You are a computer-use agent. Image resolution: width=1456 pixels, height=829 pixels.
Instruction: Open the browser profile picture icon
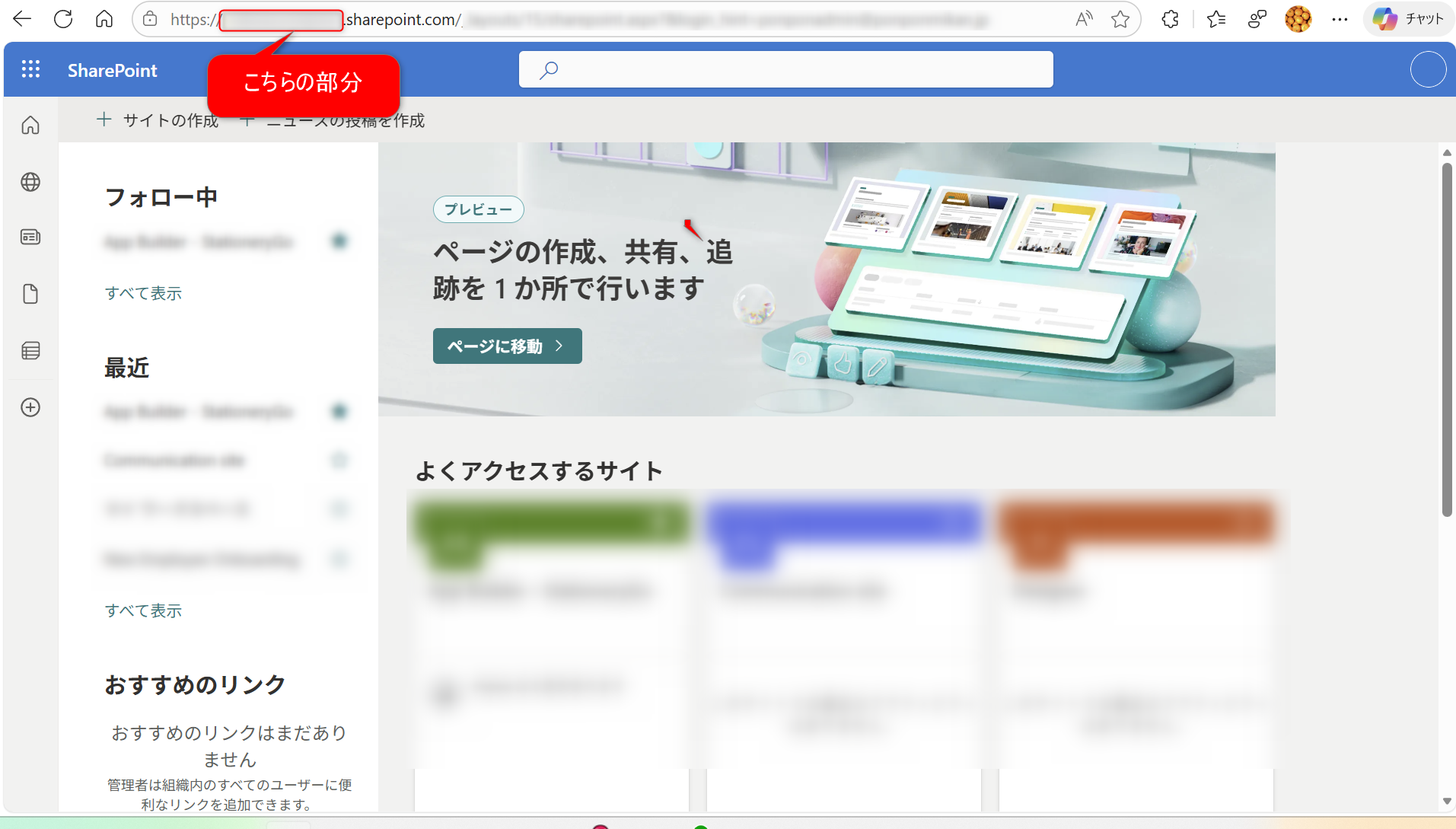[x=1298, y=19]
